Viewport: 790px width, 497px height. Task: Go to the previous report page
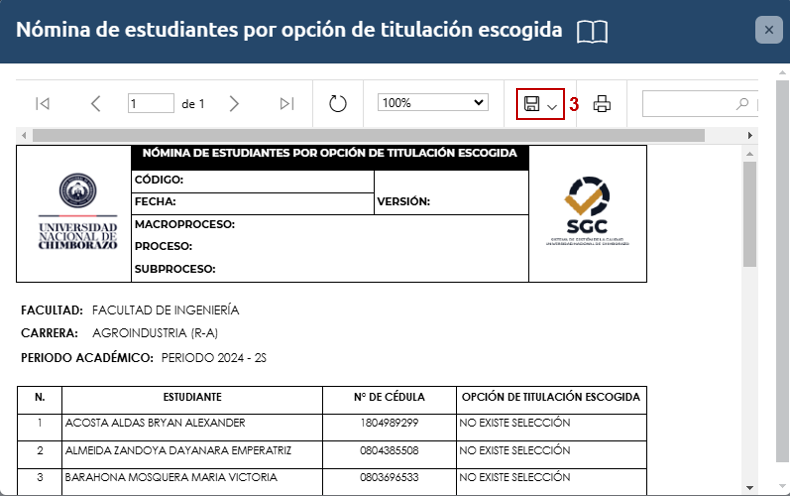click(x=96, y=103)
